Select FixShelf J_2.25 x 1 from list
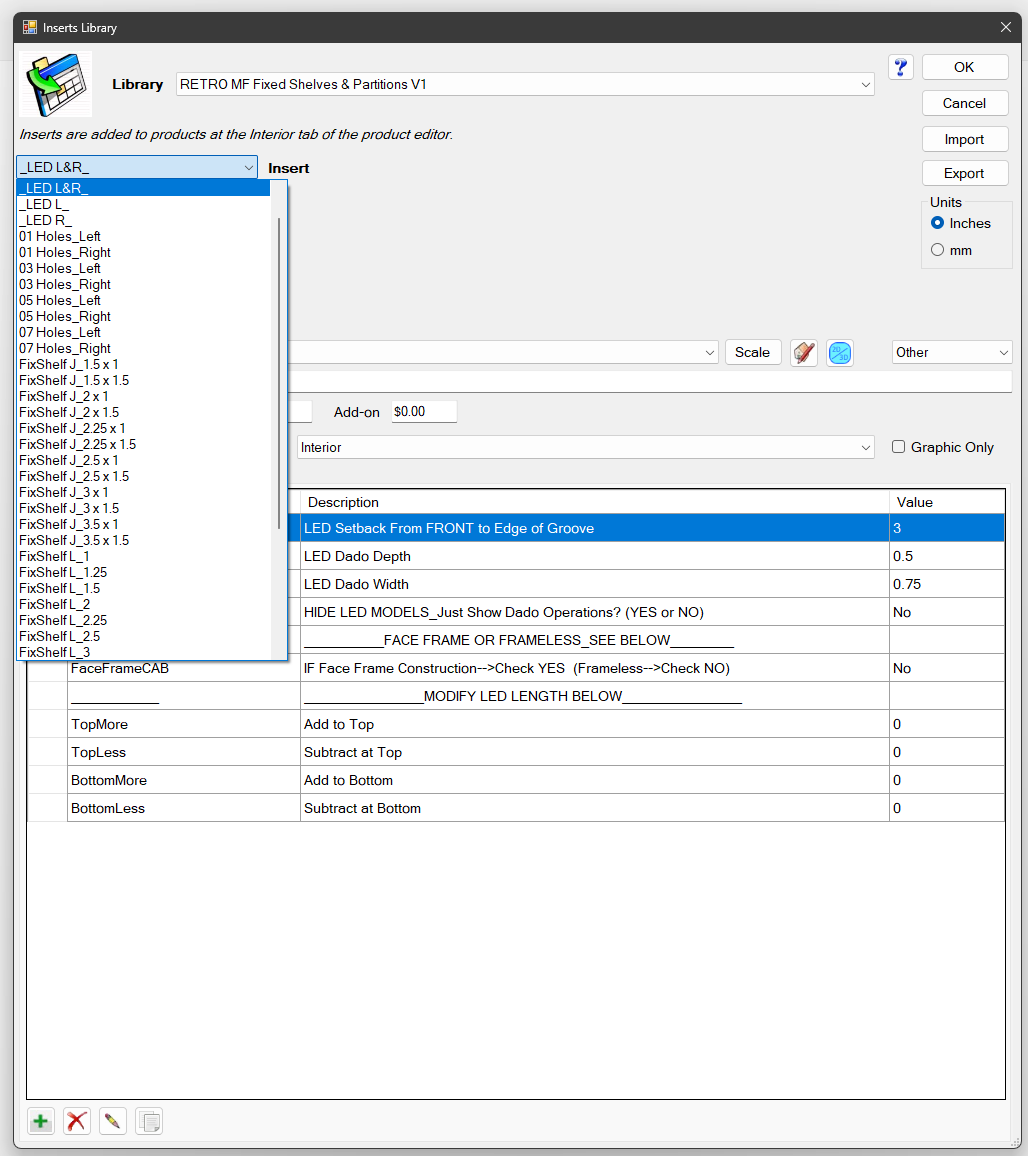1028x1156 pixels. [x=72, y=428]
